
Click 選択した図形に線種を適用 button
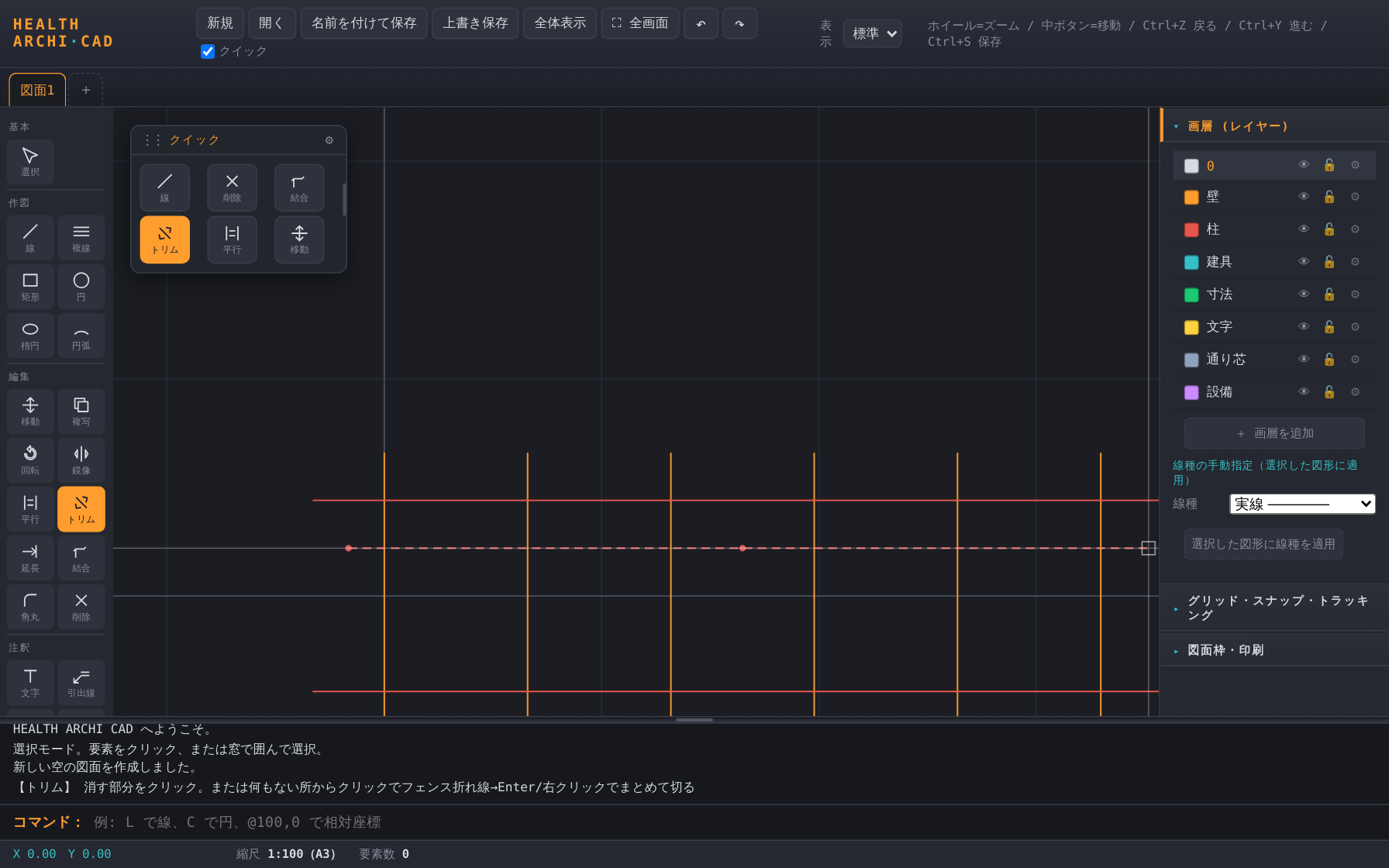click(x=1263, y=544)
